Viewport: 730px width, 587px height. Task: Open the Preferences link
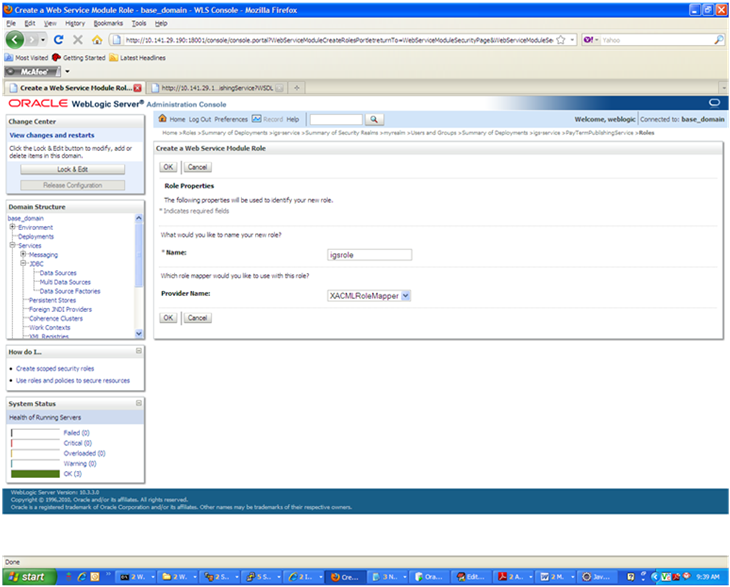pyautogui.click(x=231, y=119)
